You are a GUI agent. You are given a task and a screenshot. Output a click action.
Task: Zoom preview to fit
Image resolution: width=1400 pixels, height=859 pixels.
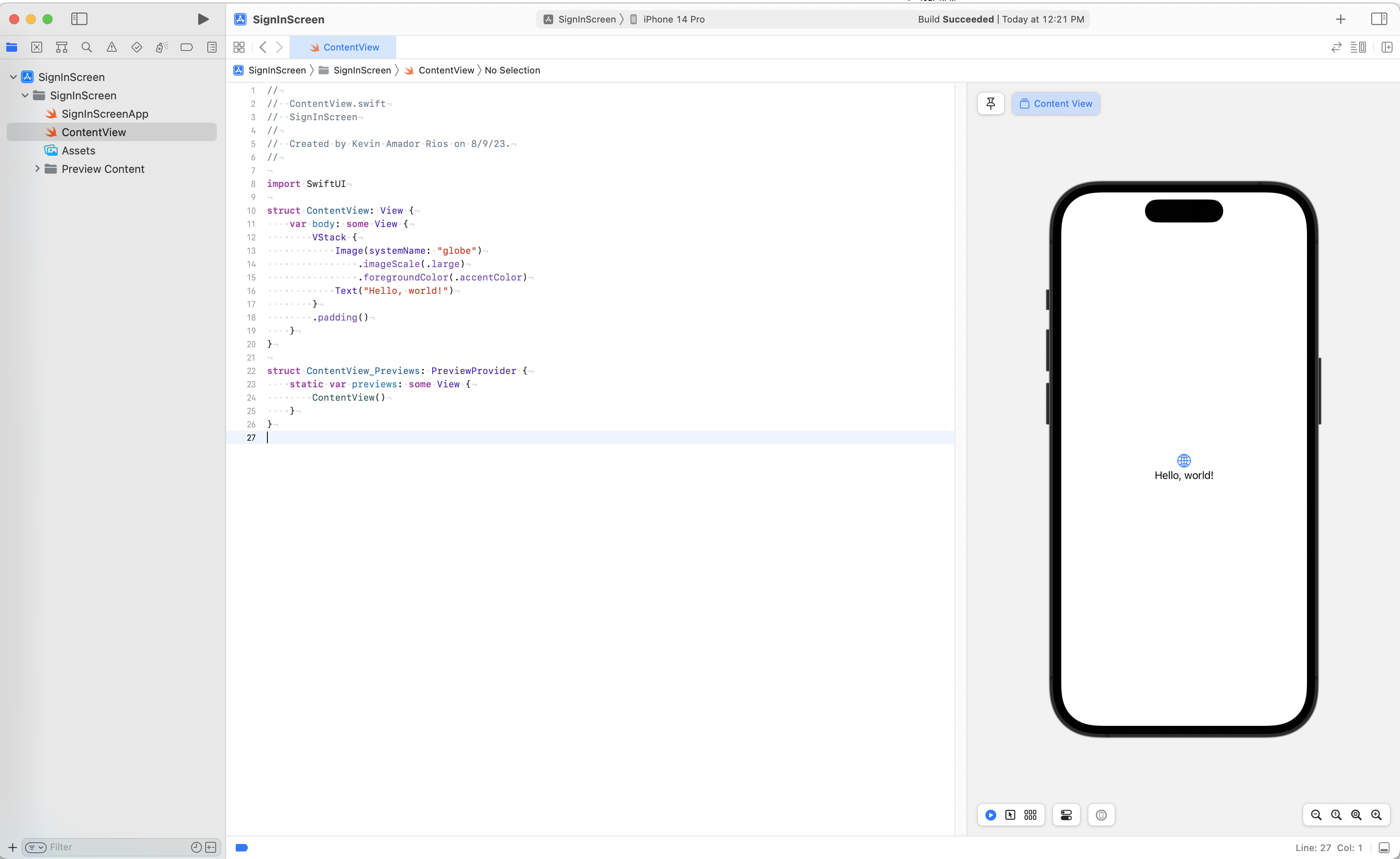1356,815
